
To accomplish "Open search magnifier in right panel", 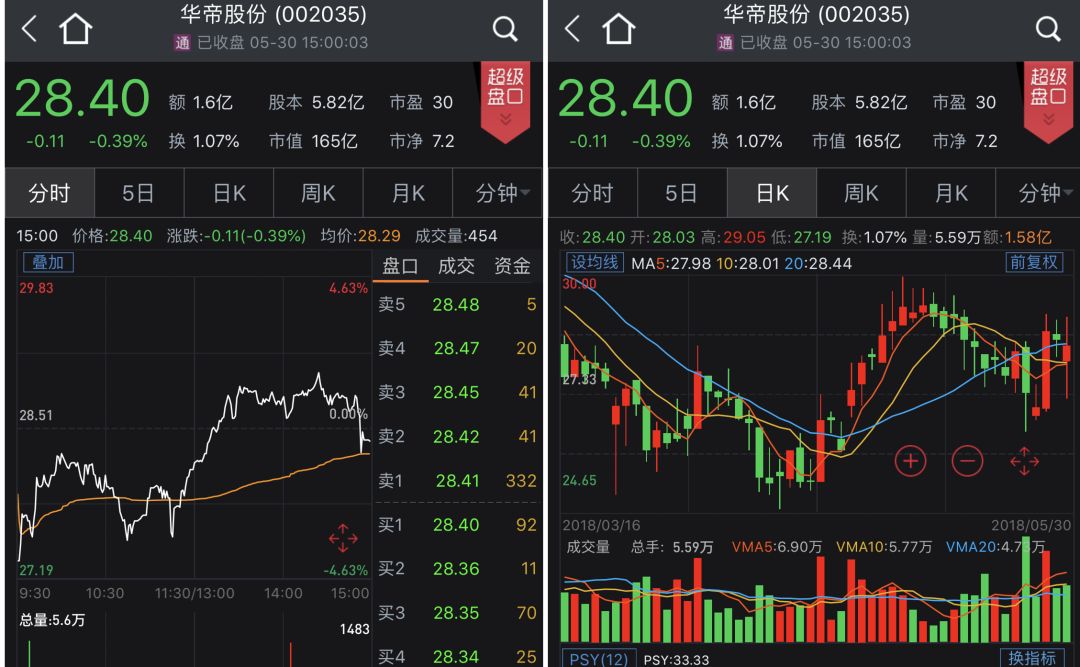I will point(1048,29).
